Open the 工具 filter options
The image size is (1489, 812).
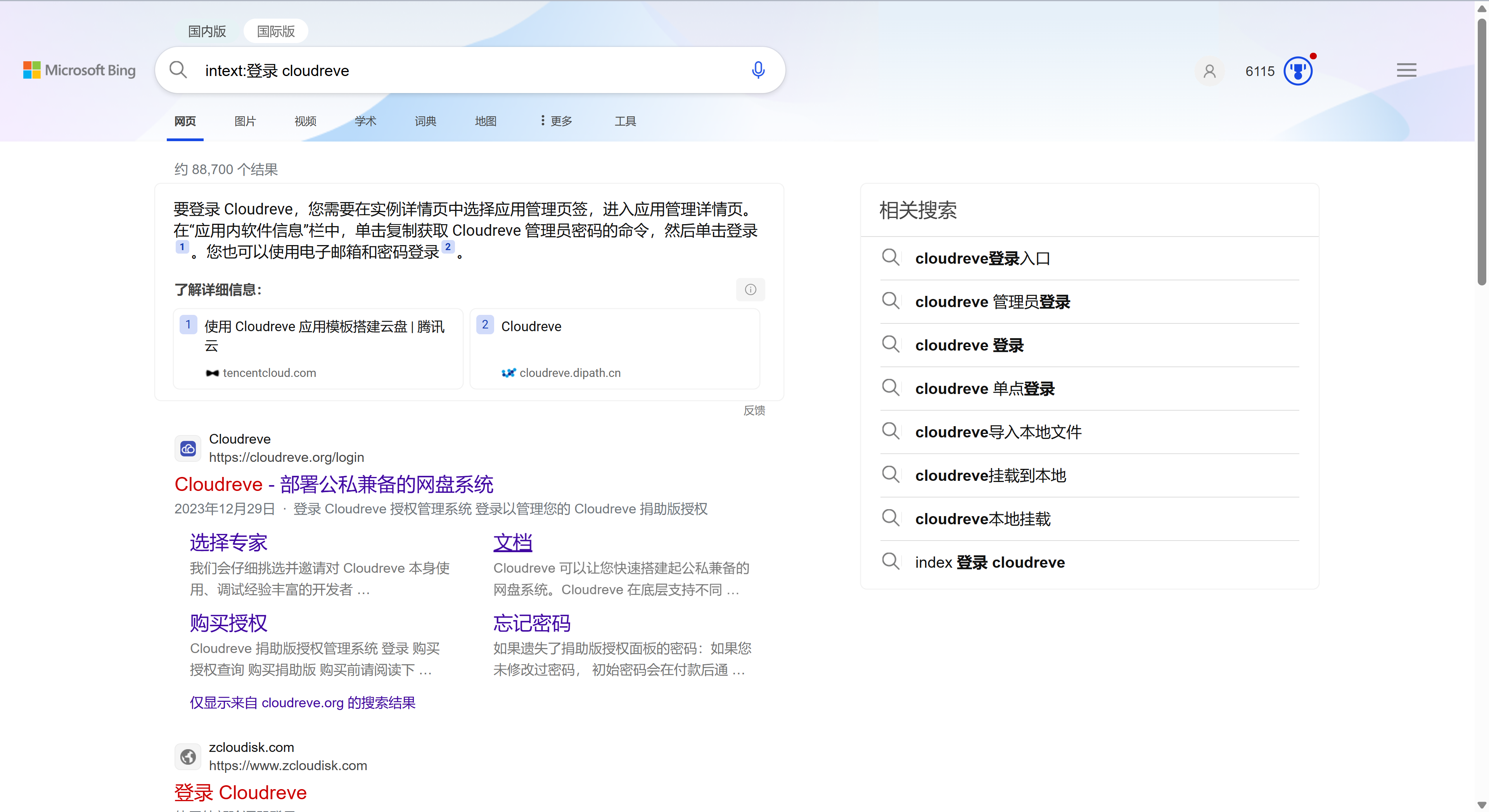pos(625,121)
